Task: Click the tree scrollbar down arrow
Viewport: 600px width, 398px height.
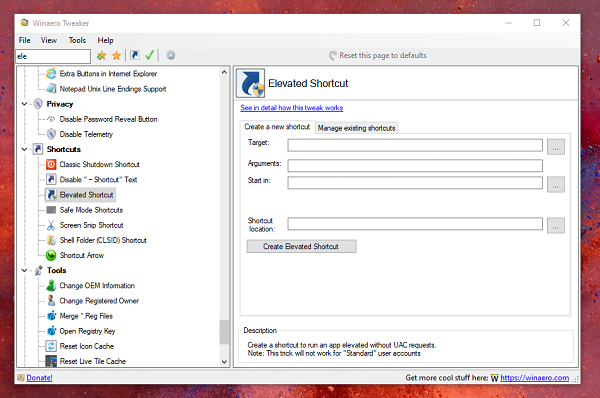Action: click(224, 362)
